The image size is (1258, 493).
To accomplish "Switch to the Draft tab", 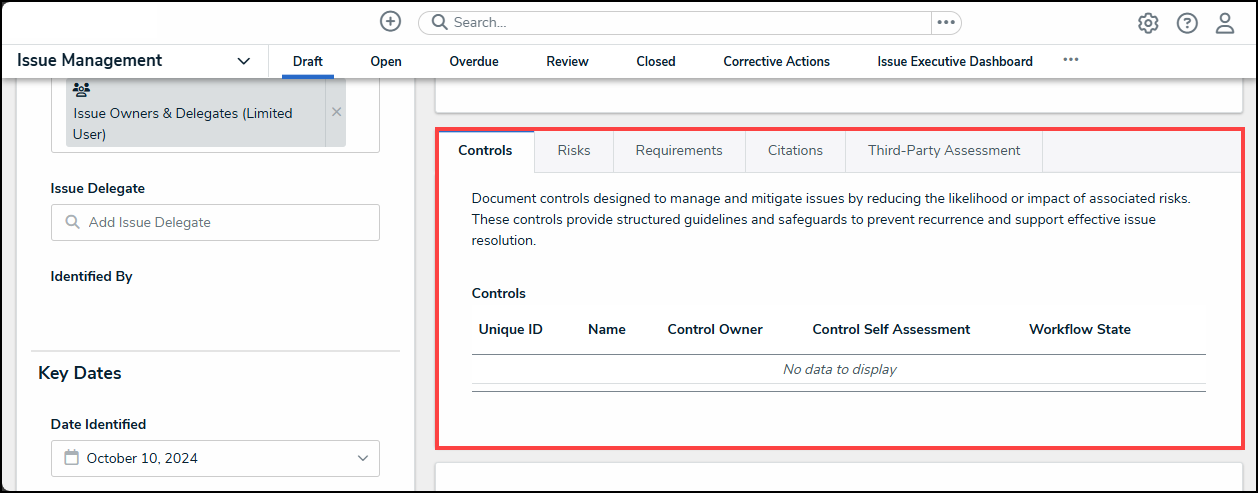I will 308,61.
